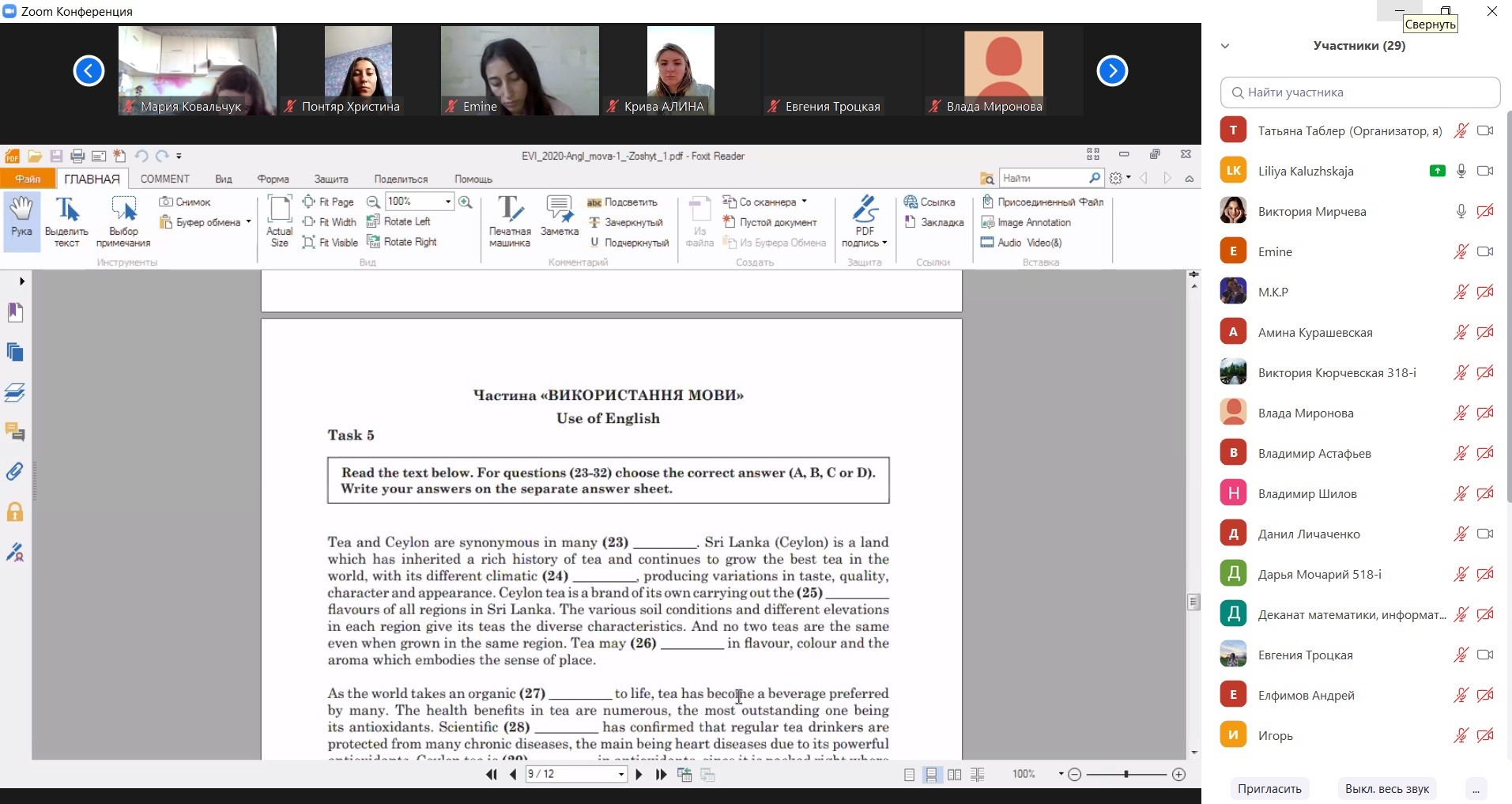The width and height of the screenshot is (1512, 804).
Task: Open the attachments paperclip side panel
Action: click(15, 472)
